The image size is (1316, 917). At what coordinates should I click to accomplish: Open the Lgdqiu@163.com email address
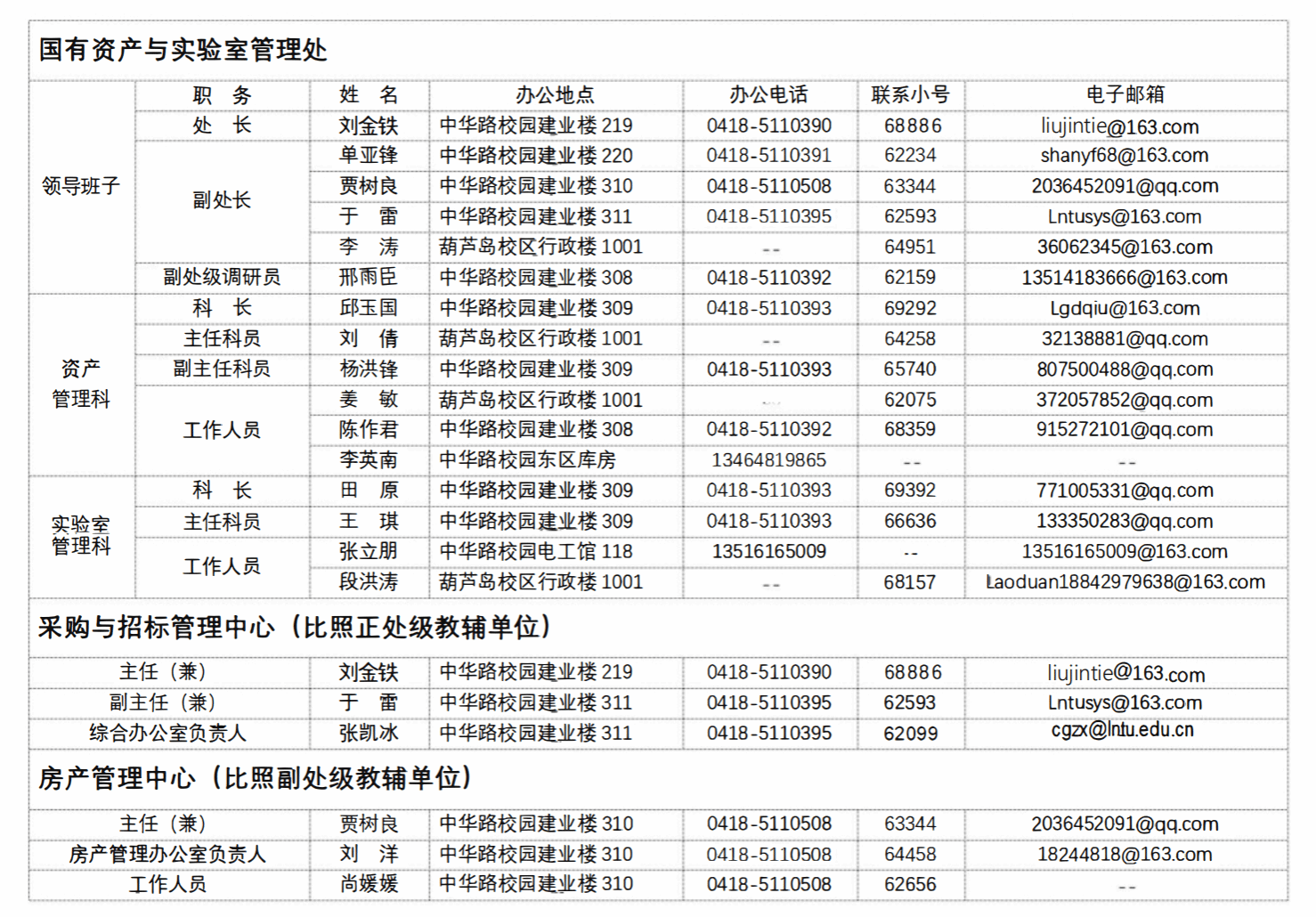[x=1124, y=309]
